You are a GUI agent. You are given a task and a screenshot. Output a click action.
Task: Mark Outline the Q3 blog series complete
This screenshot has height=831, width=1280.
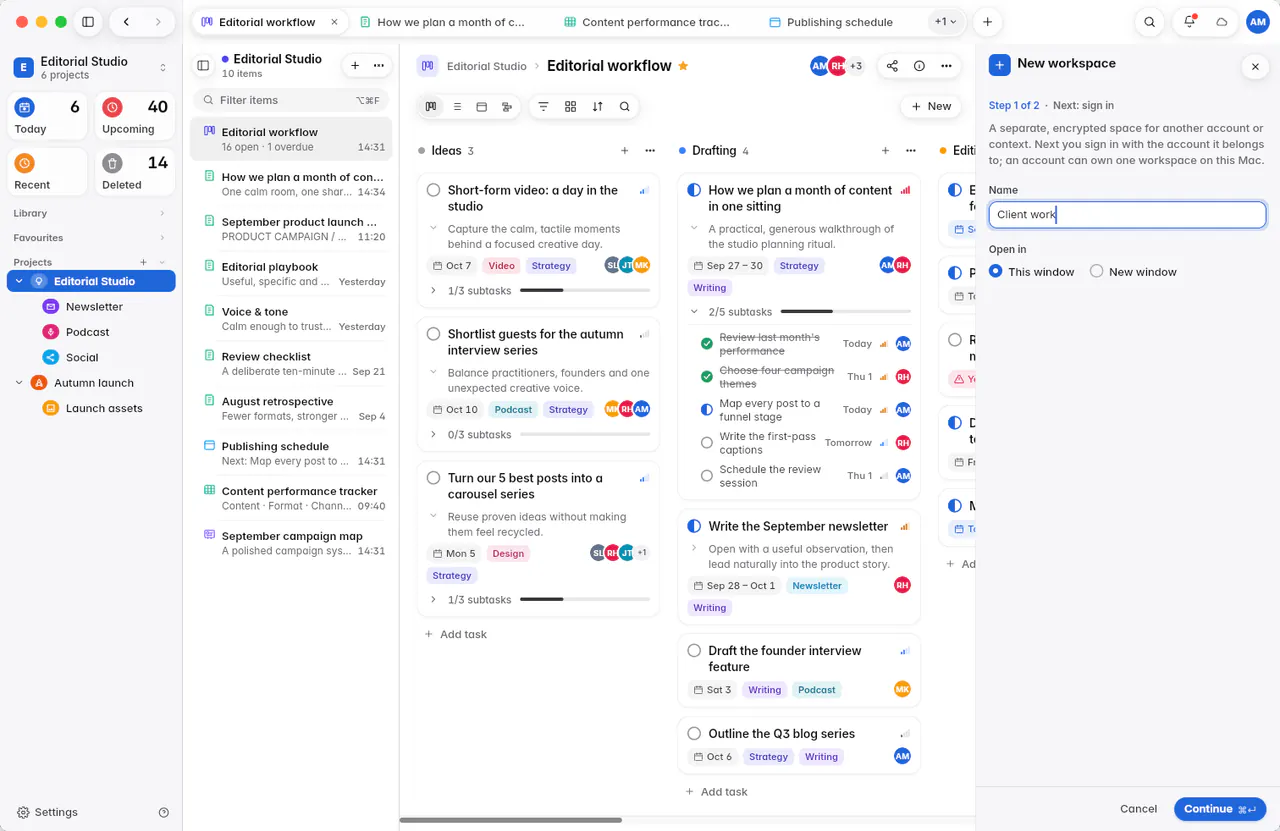coord(694,734)
